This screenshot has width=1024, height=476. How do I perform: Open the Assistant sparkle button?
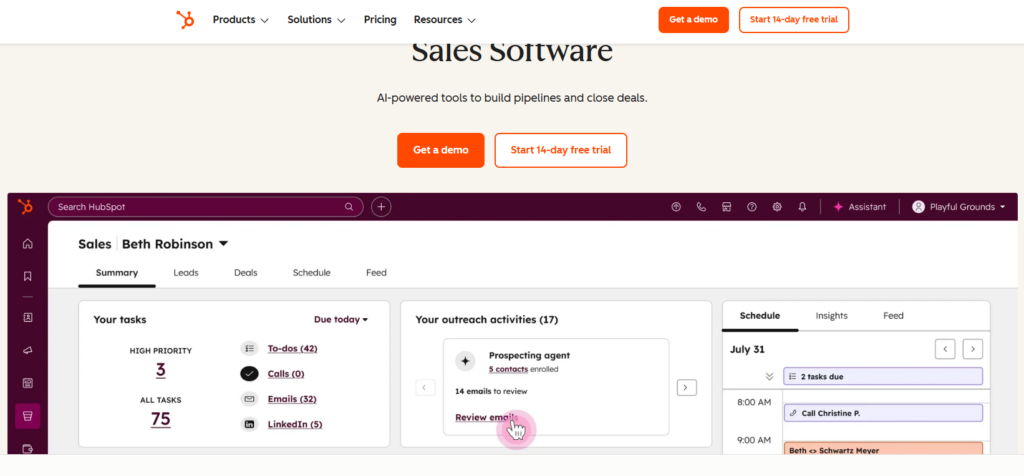pos(859,207)
